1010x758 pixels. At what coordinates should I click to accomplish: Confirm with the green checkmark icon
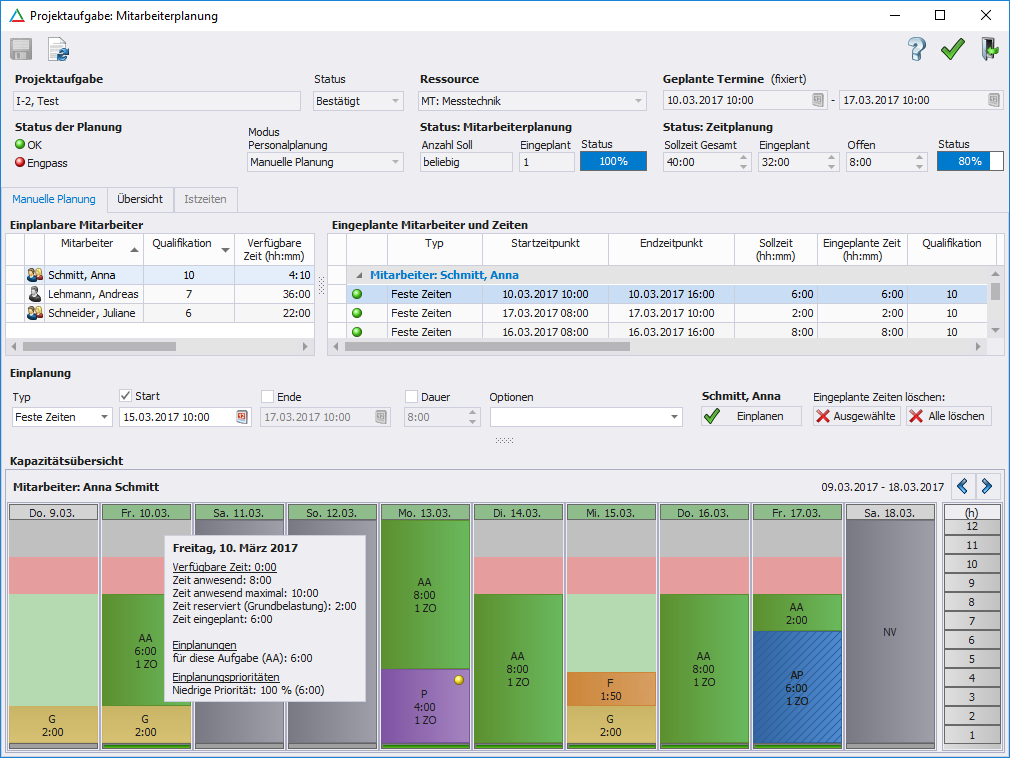[952, 49]
